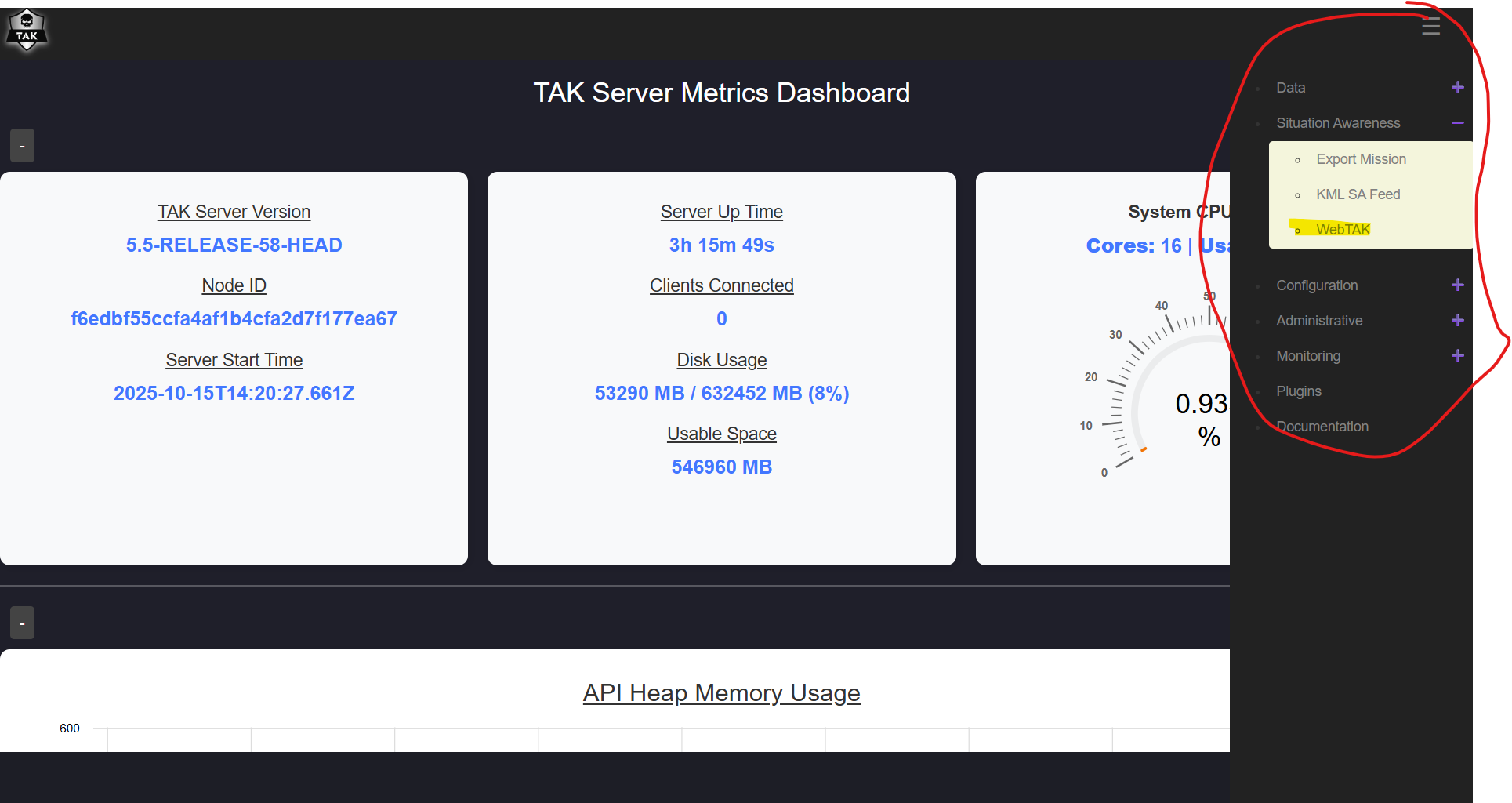Viewport: 1512px width, 803px height.
Task: Open the hamburger menu icon
Action: [x=1430, y=27]
